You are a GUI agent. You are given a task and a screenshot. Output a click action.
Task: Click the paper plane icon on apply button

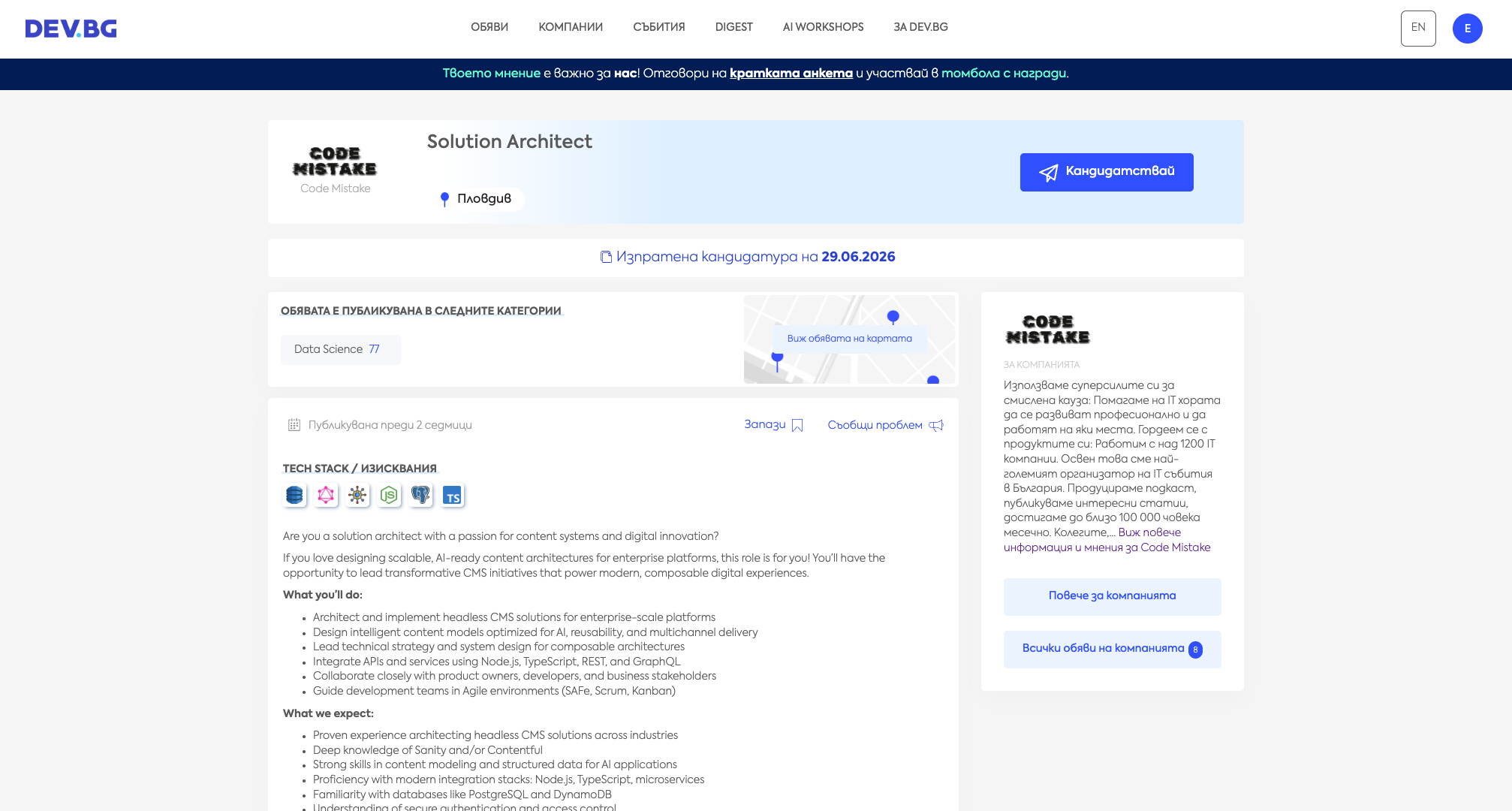pos(1048,173)
